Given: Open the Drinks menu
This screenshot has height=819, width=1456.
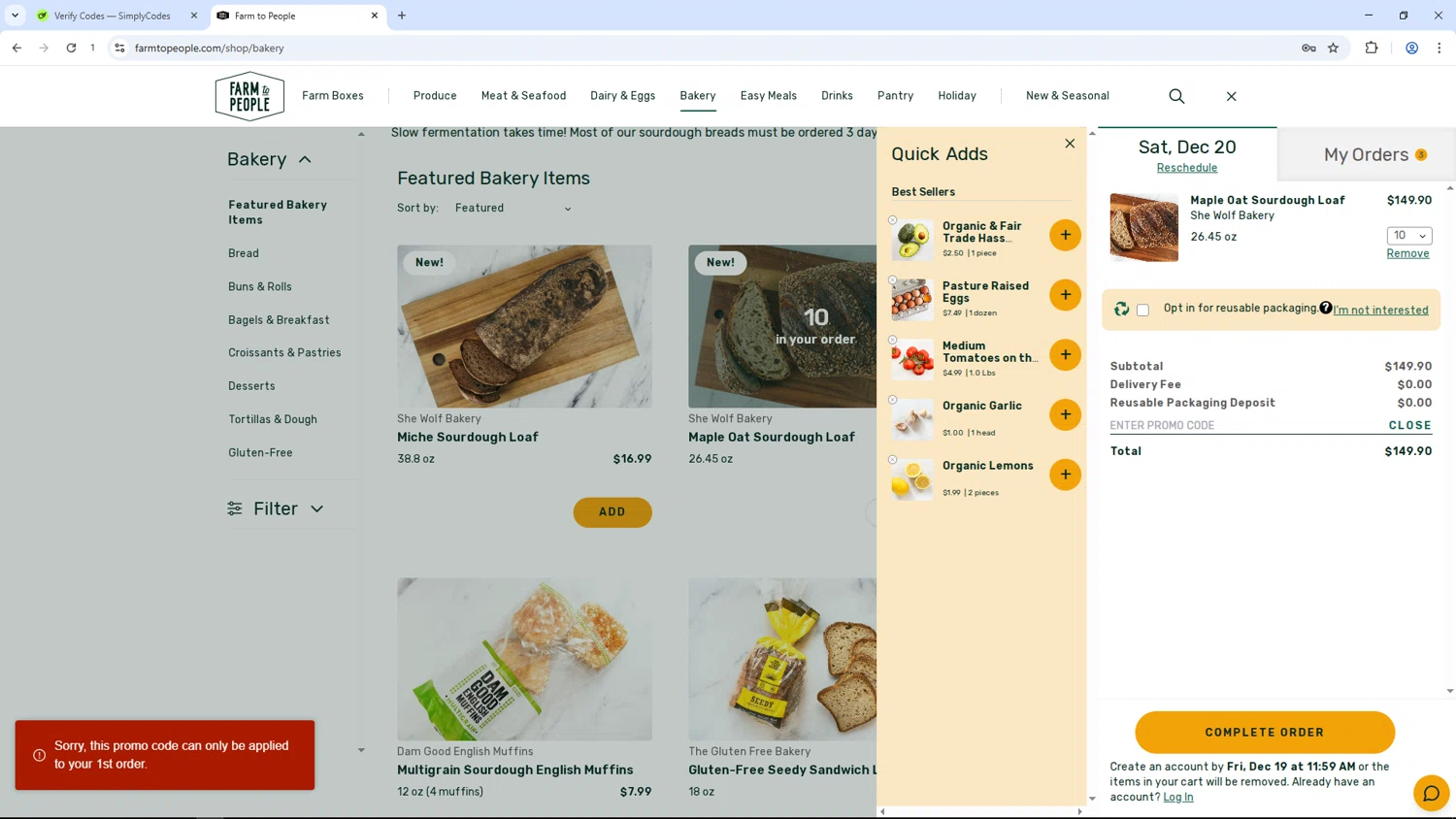Looking at the screenshot, I should (837, 96).
